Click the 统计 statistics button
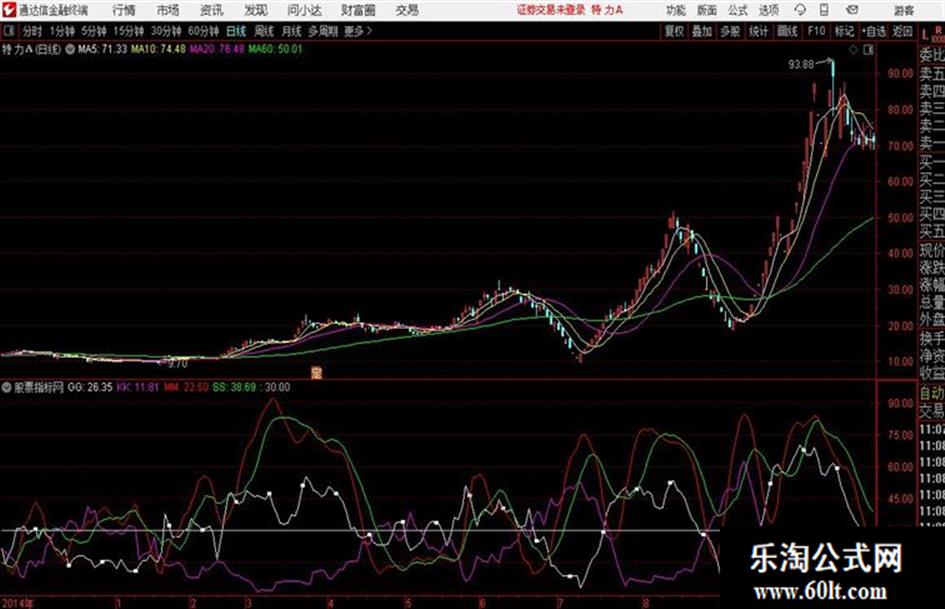The width and height of the screenshot is (945, 609). 758,31
